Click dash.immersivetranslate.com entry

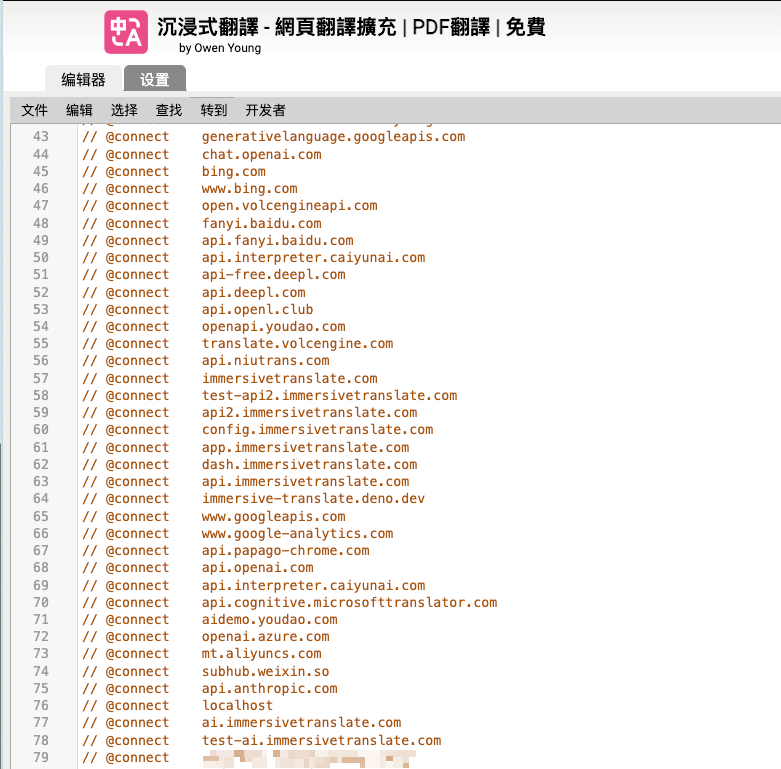309,464
